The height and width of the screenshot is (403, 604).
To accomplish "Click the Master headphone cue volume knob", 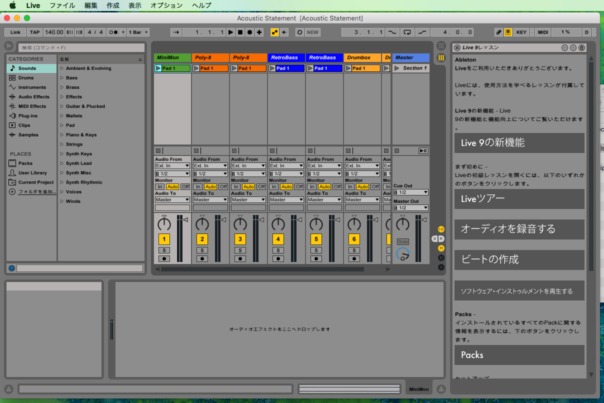I will [x=403, y=254].
